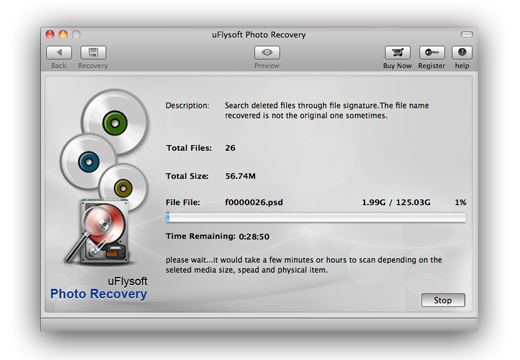
Task: Click the olive-center disc graphic
Action: 123,188
